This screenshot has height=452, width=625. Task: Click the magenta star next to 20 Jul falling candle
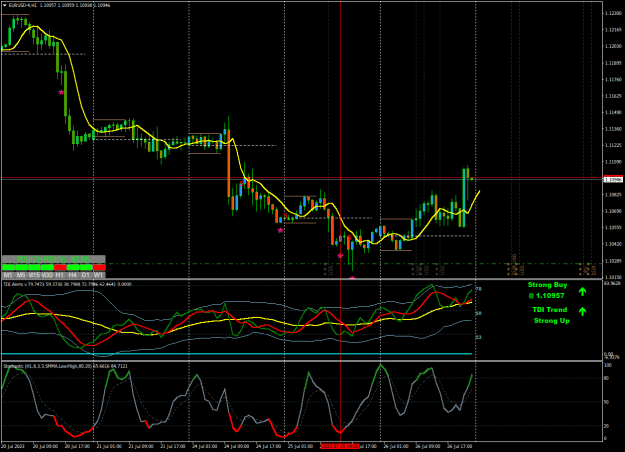coord(61,92)
